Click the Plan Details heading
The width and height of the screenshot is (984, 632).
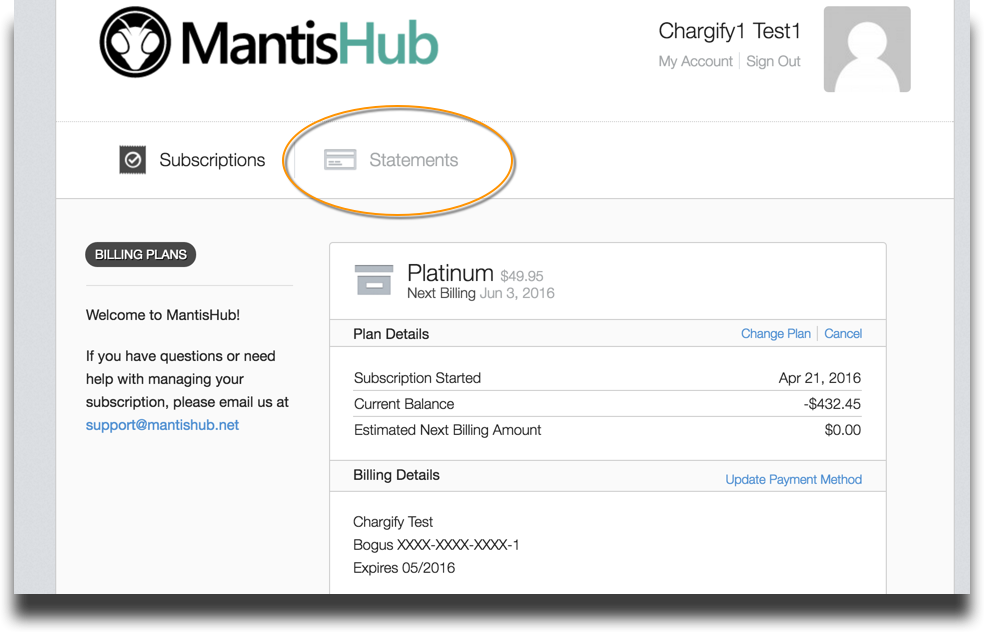391,334
